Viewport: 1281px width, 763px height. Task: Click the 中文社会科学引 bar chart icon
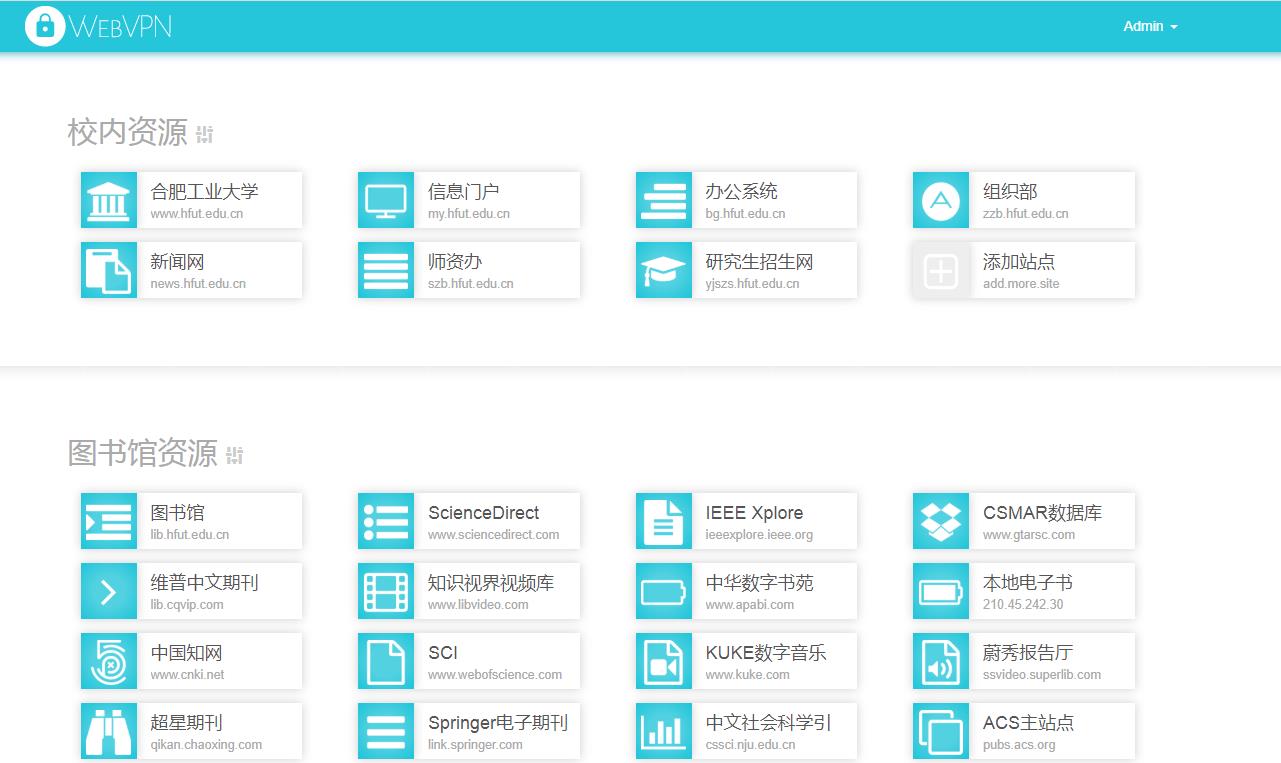point(664,731)
